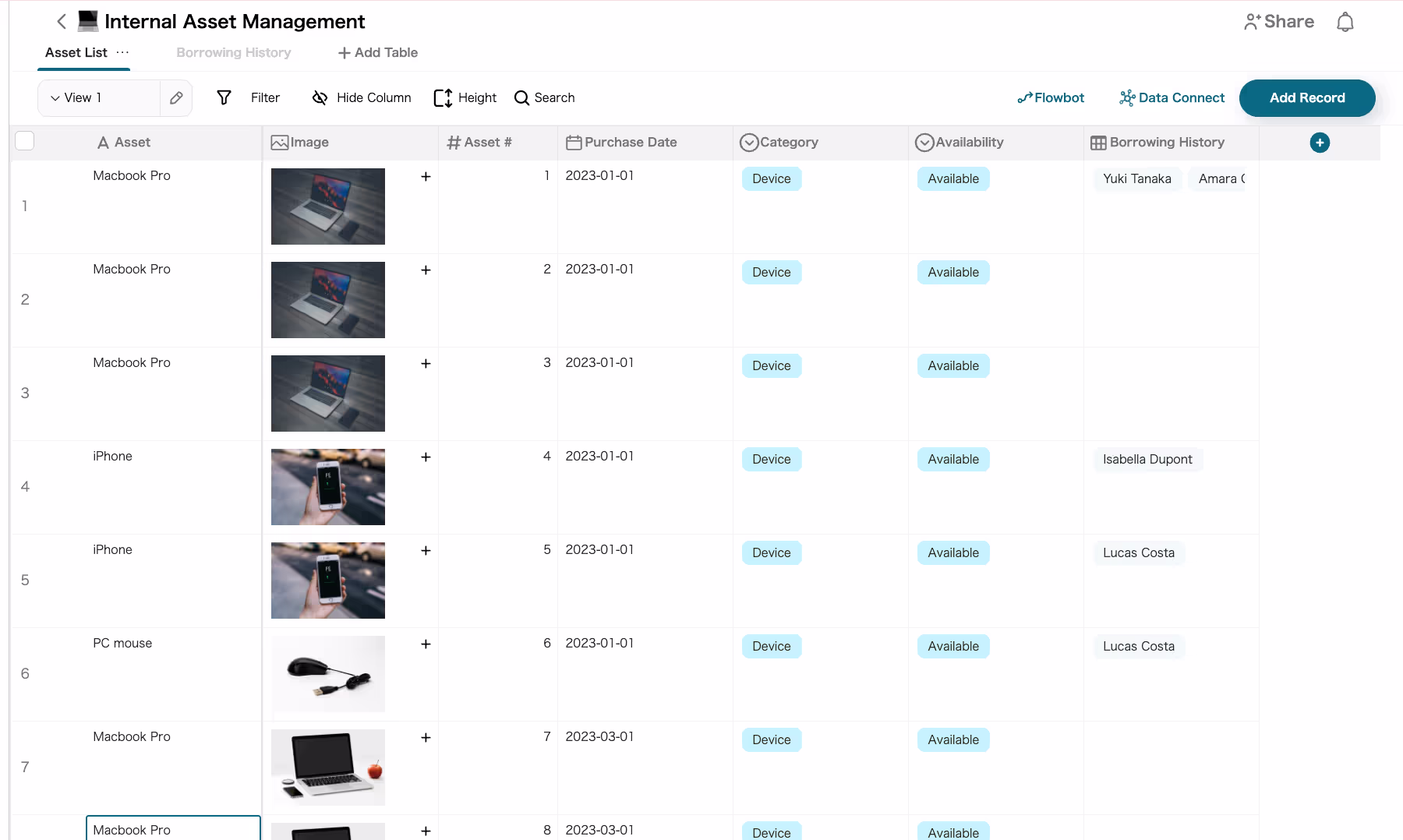Click the Yuki Tanaka borrowing record

tap(1137, 178)
